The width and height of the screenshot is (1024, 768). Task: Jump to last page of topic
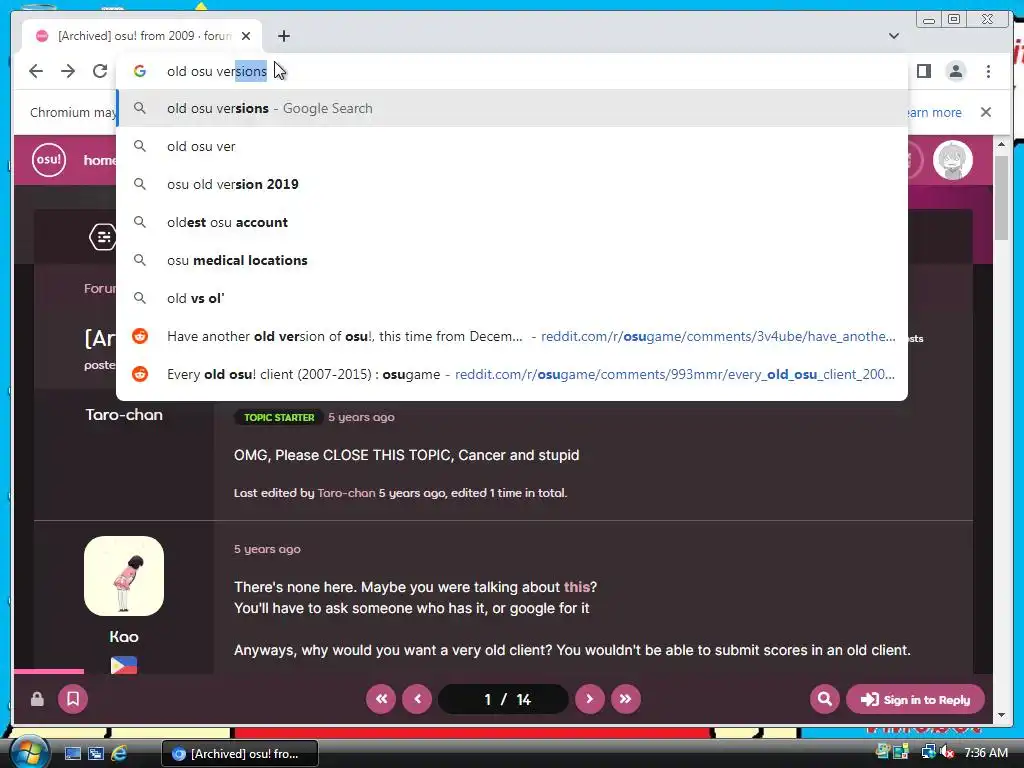(626, 699)
